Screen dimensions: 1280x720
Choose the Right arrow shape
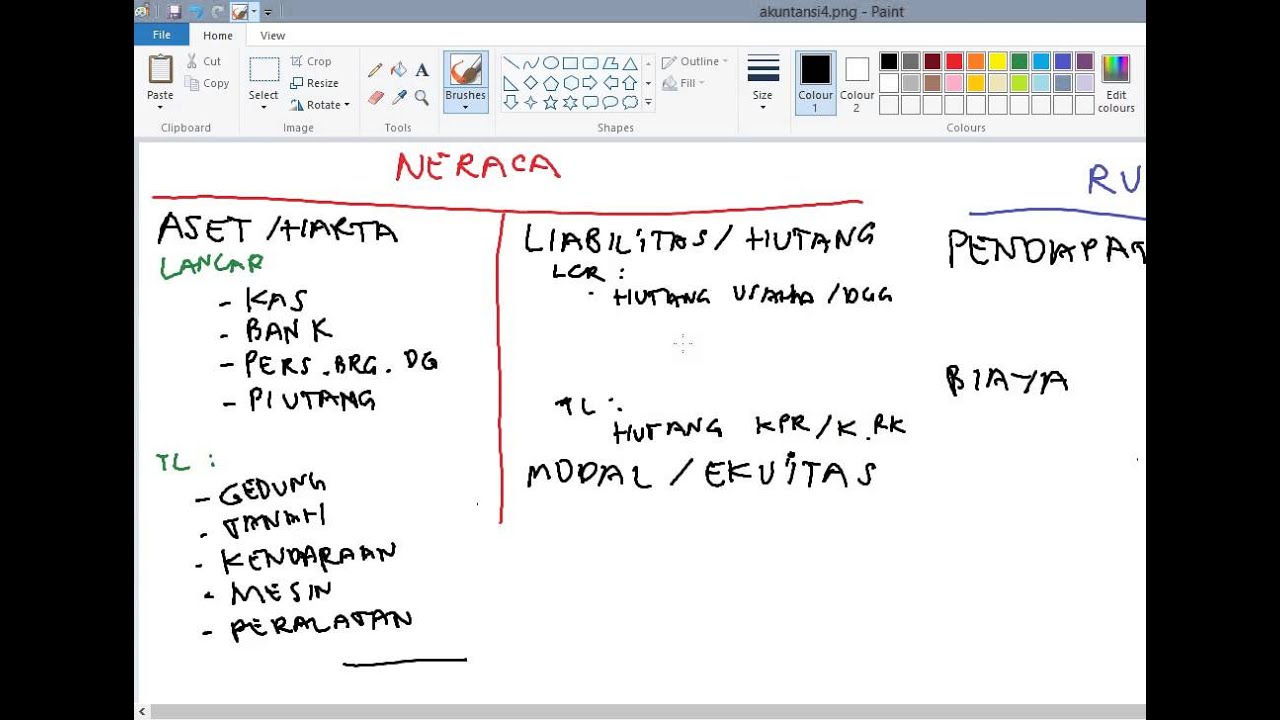[590, 83]
